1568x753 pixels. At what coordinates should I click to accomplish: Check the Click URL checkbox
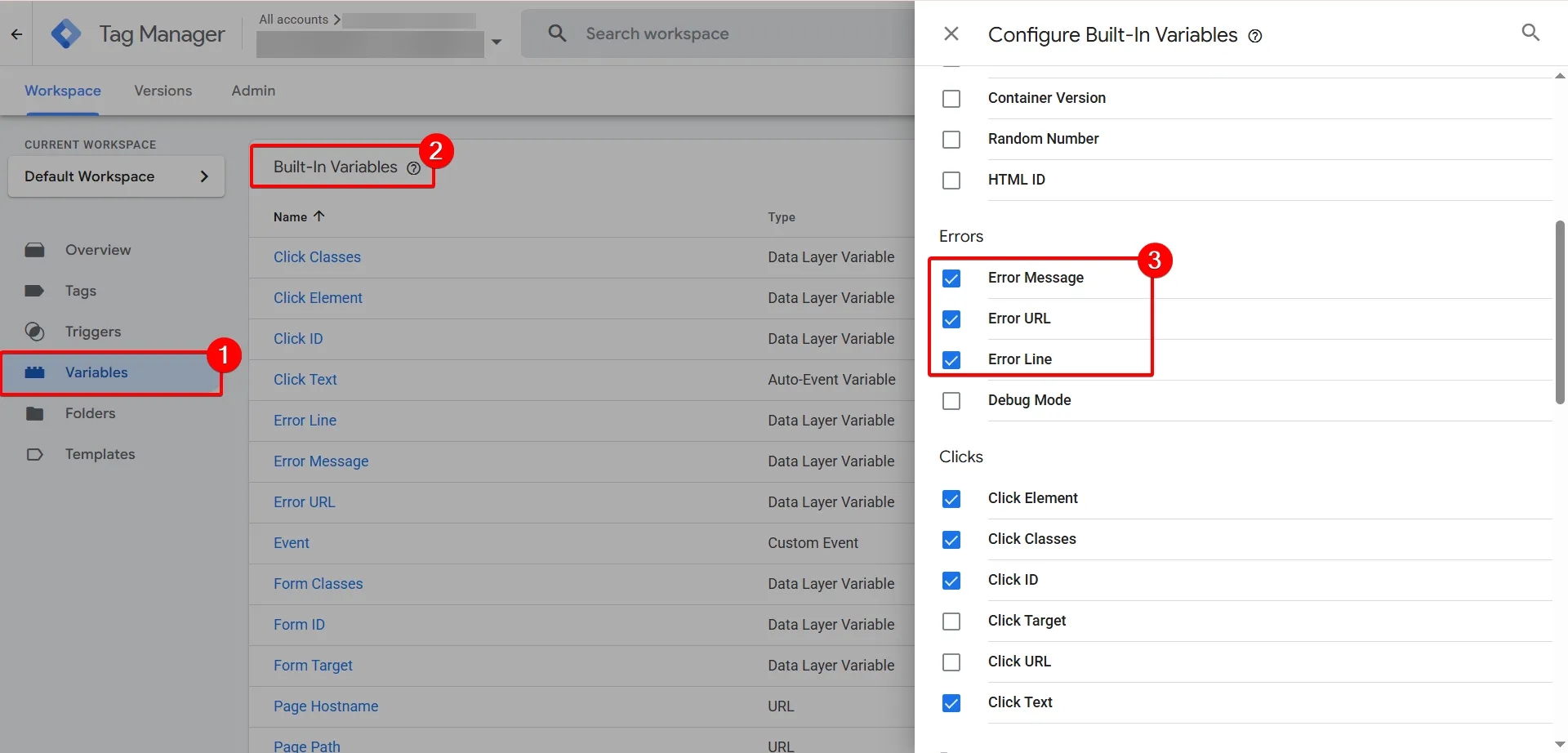tap(951, 662)
